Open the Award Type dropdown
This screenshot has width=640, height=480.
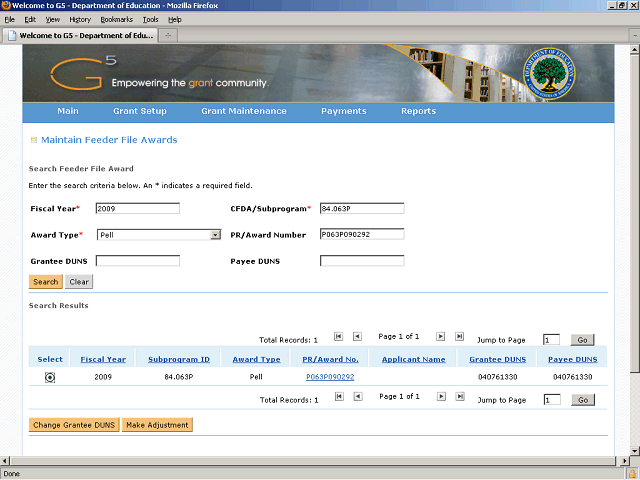[x=215, y=235]
